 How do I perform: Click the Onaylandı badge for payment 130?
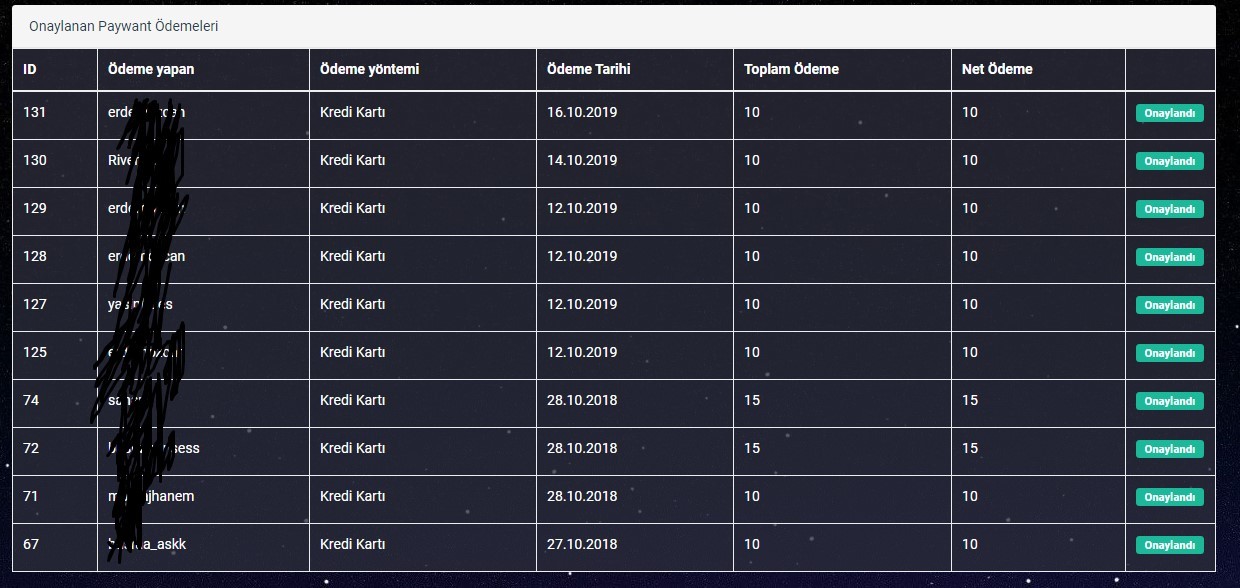click(1169, 161)
